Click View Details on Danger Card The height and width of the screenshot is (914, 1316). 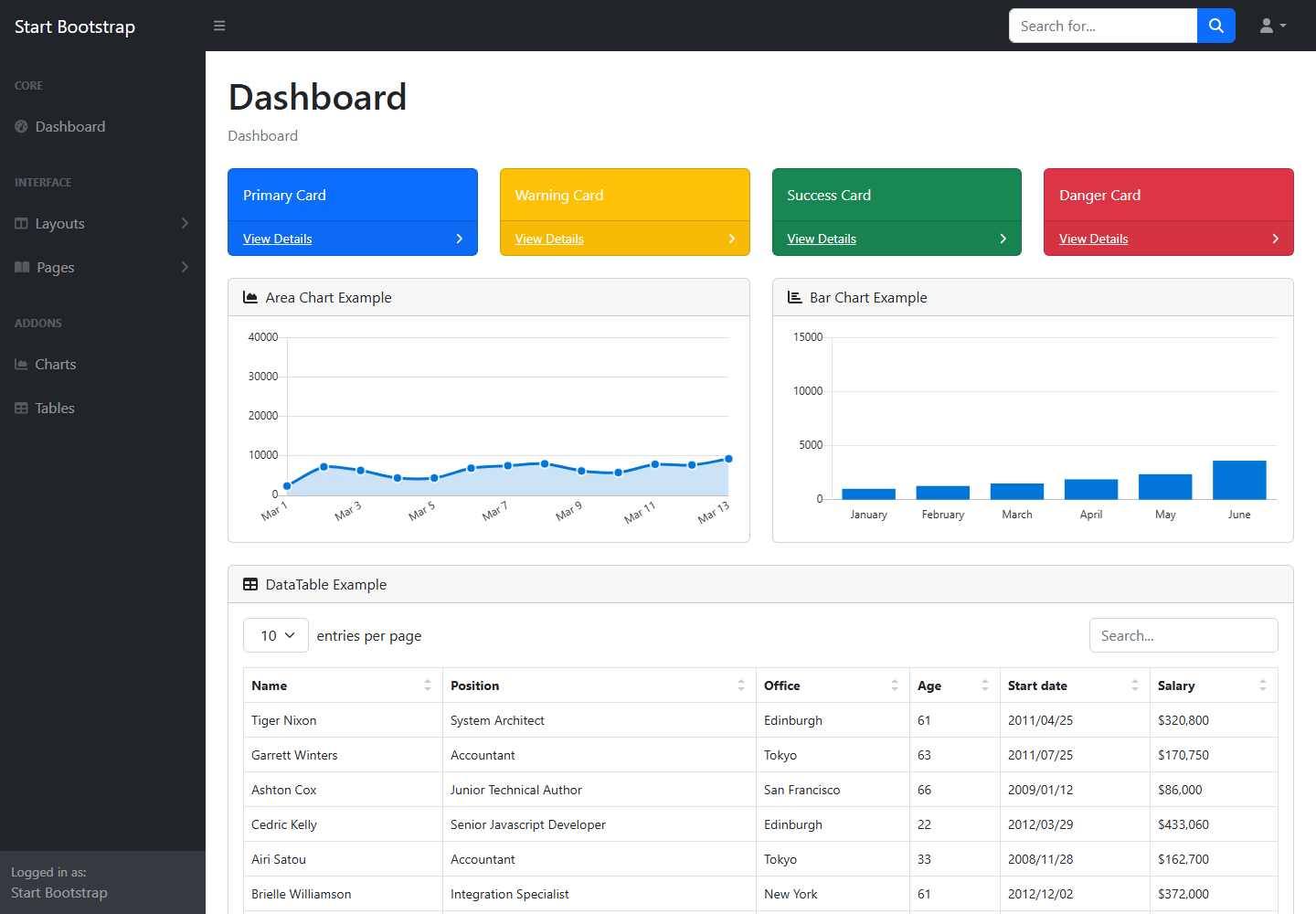[1094, 239]
